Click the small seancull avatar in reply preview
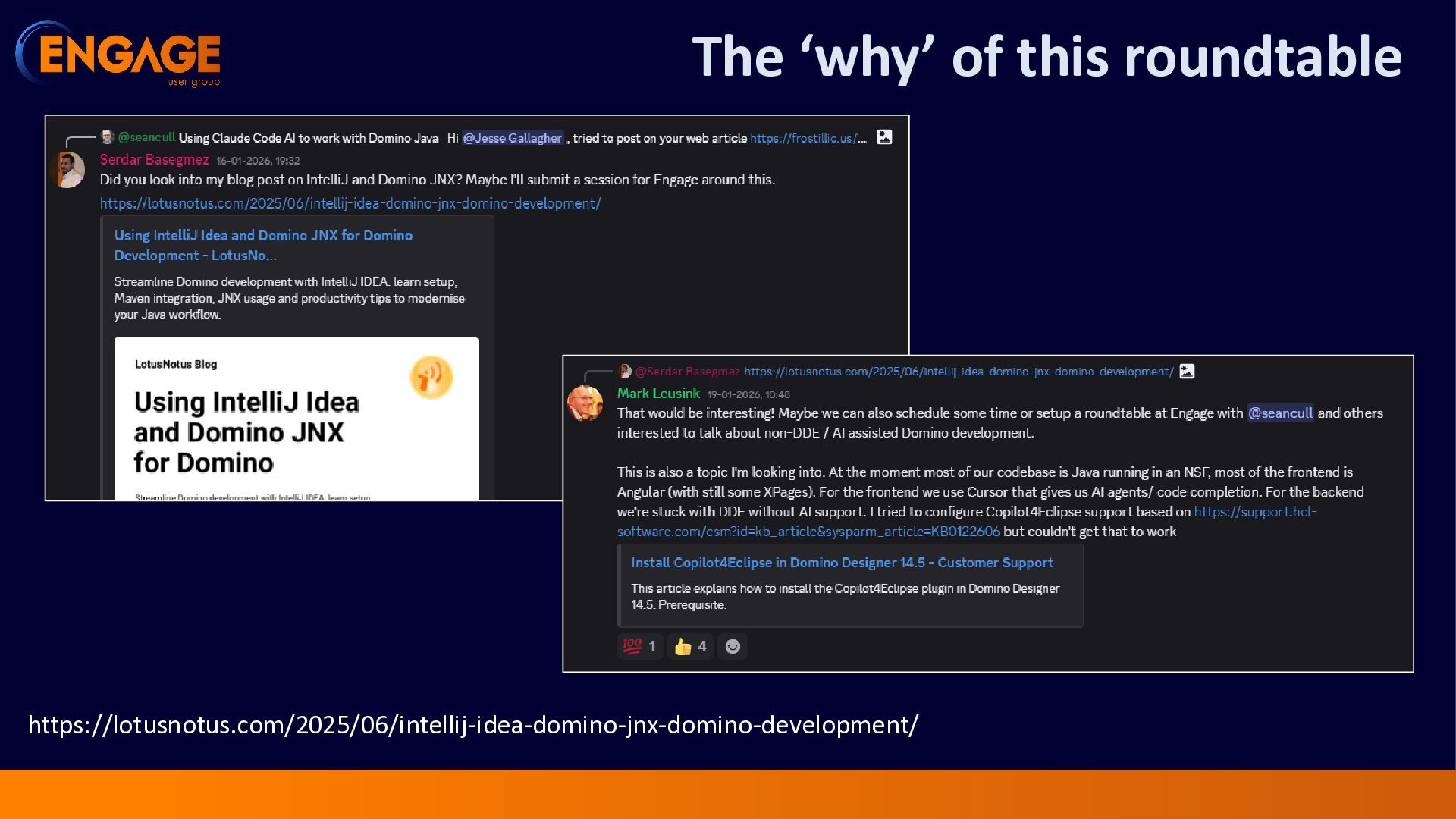Screen dimensions: 1456x819 pos(108,137)
